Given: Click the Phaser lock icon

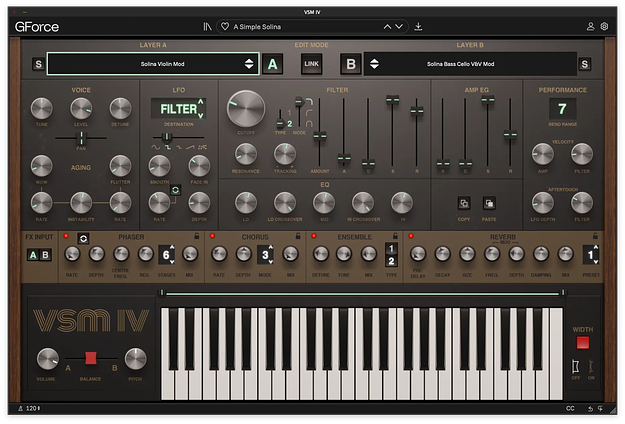Looking at the screenshot, I should point(197,236).
